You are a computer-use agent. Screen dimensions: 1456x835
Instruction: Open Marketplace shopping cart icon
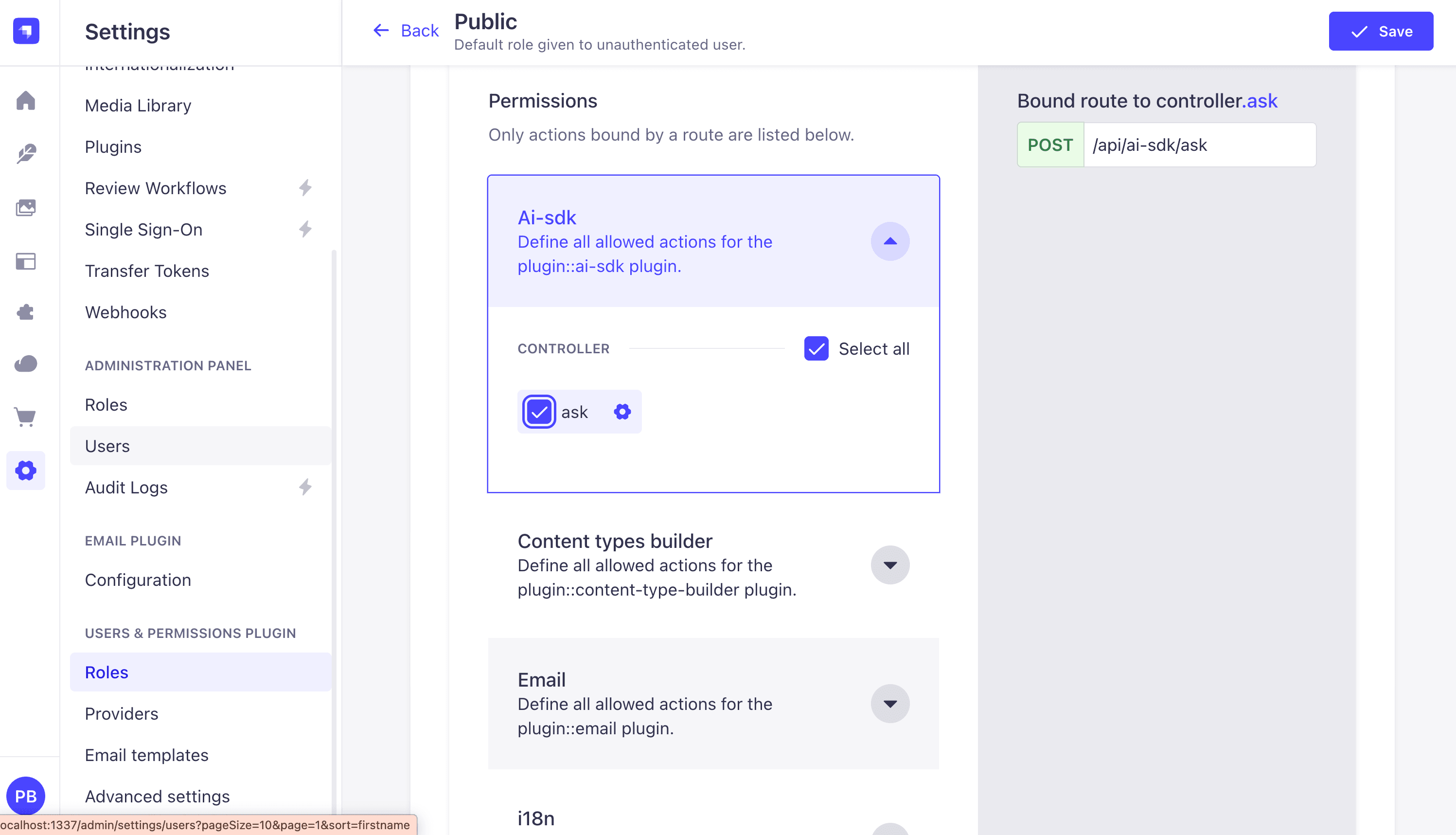(x=26, y=417)
